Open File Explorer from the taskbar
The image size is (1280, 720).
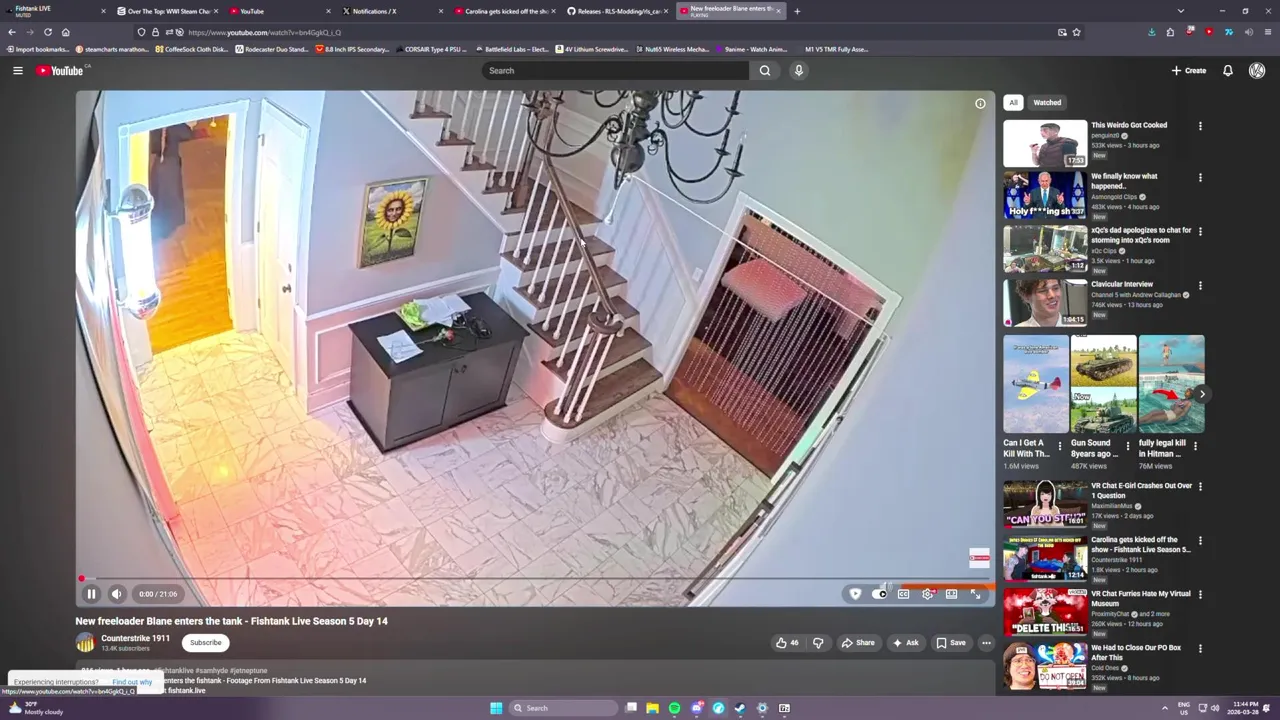pyautogui.click(x=652, y=708)
